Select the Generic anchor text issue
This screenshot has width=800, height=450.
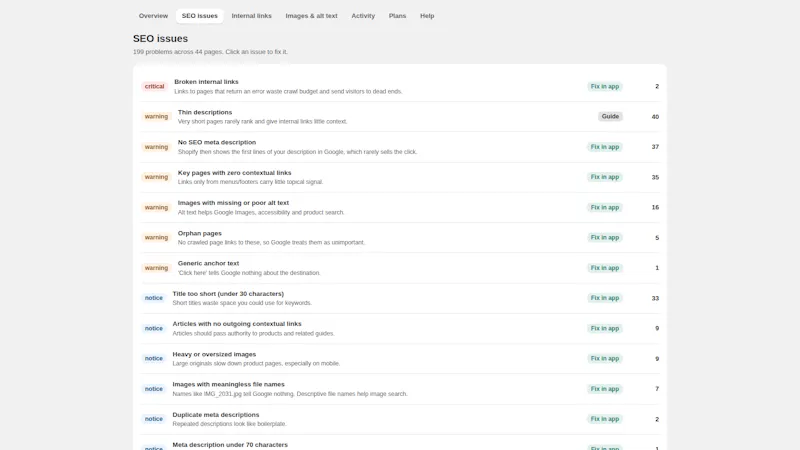point(400,268)
